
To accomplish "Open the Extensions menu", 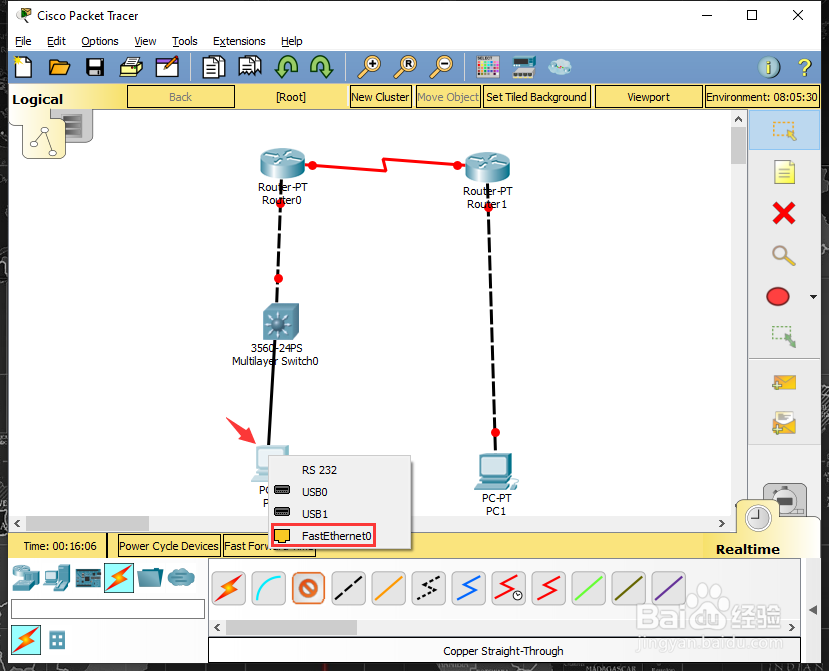I will pos(239,41).
